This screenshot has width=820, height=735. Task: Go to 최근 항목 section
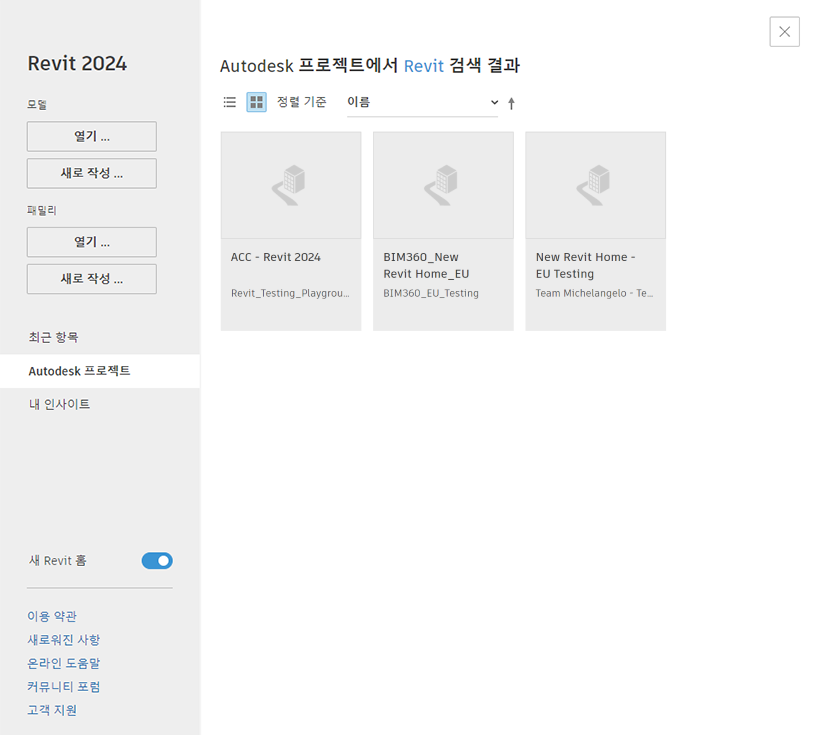(x=53, y=337)
